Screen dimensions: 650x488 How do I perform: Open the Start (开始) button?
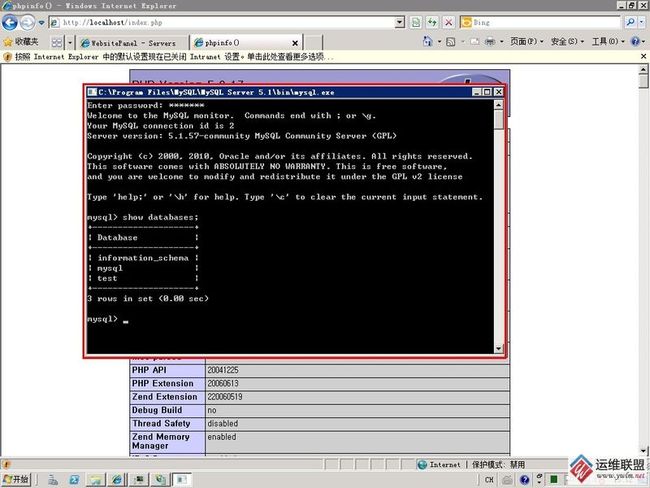point(16,479)
